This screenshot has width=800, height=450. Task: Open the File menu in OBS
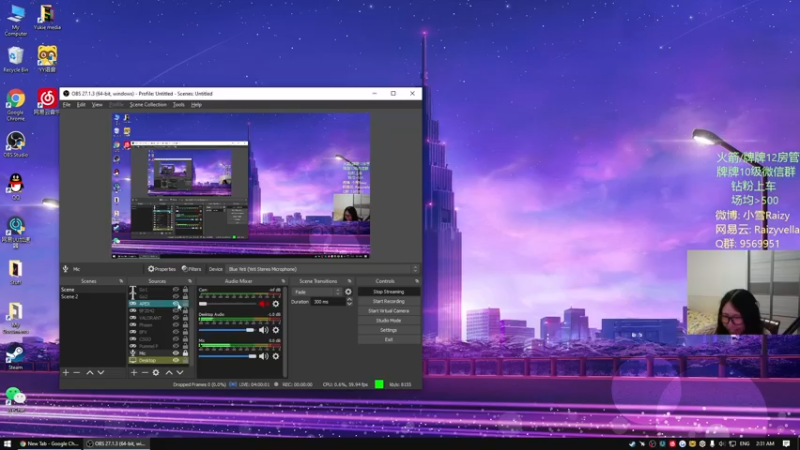67,105
